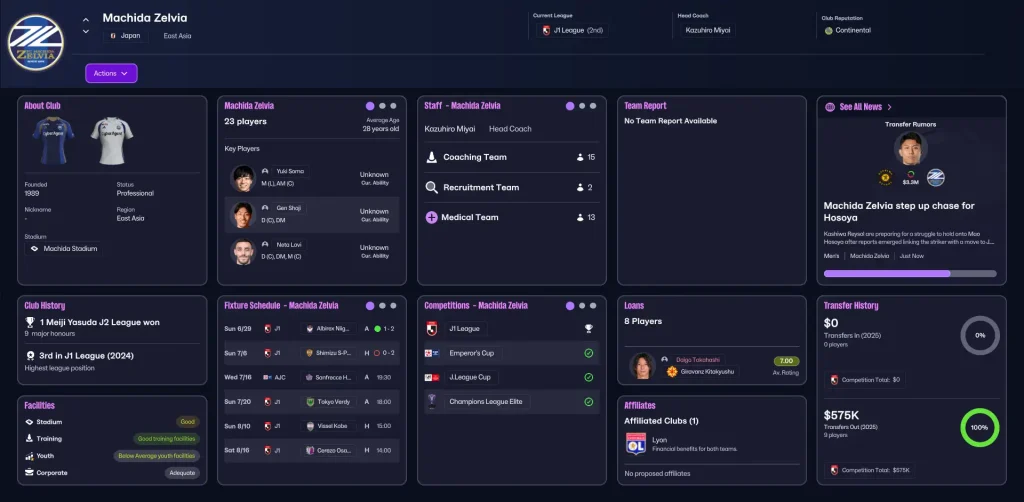Click the blue home kit image

54,140
